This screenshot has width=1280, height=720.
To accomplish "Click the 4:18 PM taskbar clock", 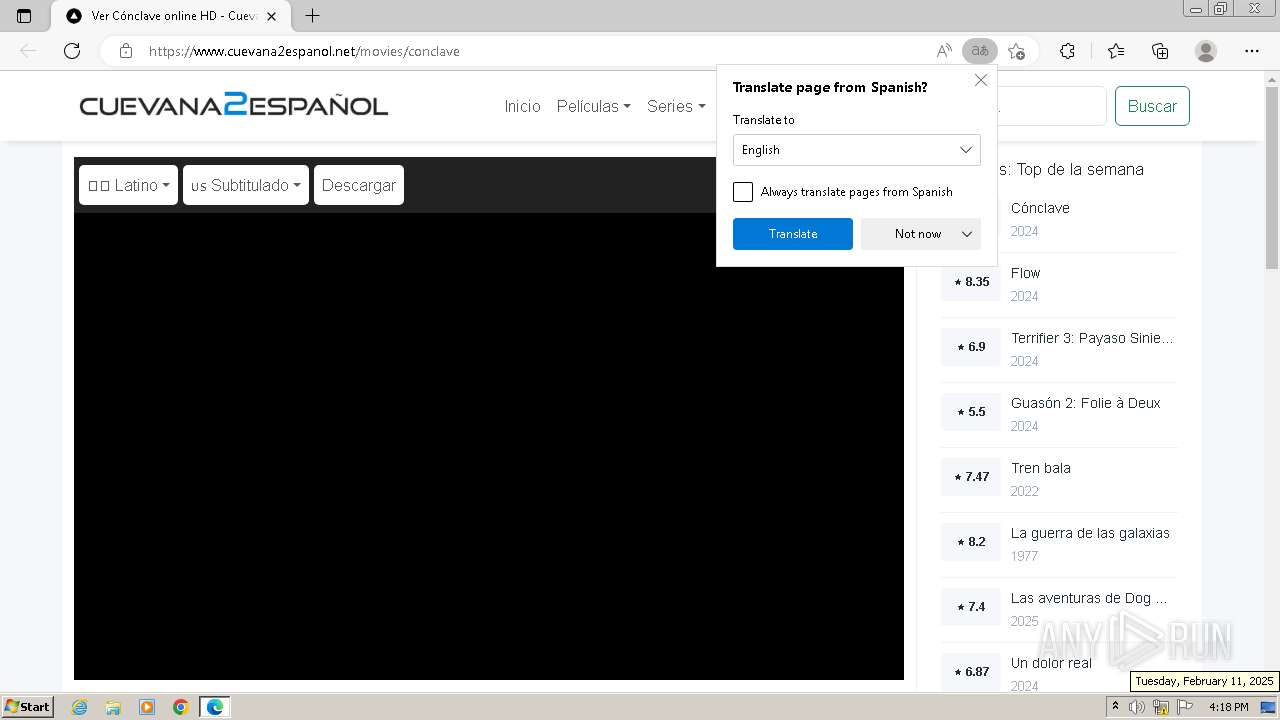I will coord(1228,707).
